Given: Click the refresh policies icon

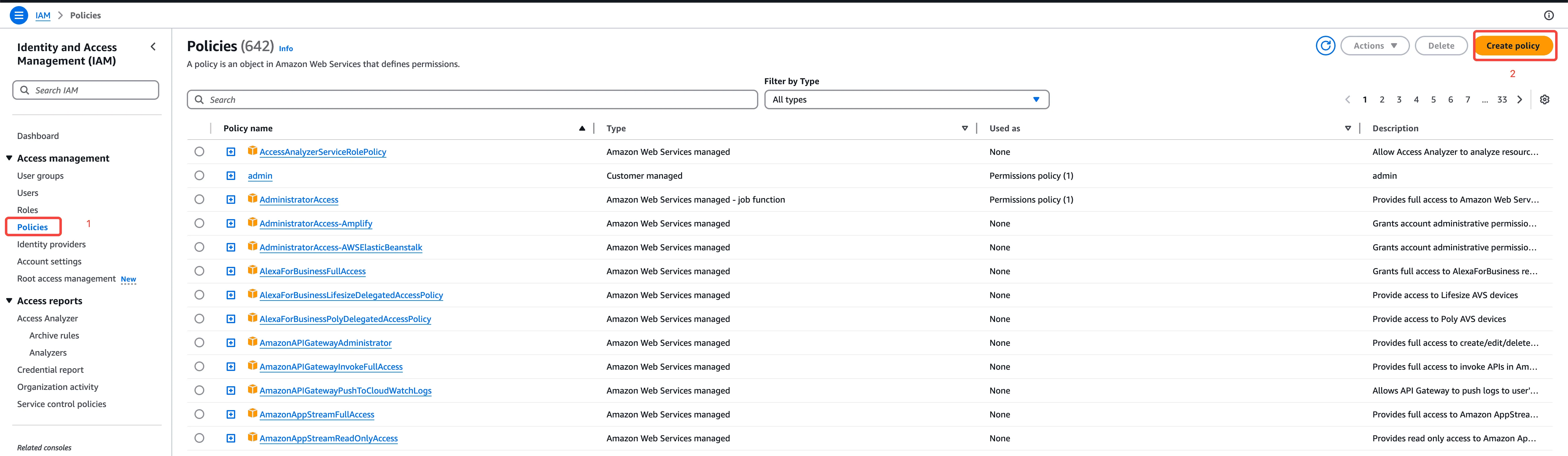Looking at the screenshot, I should [1325, 46].
